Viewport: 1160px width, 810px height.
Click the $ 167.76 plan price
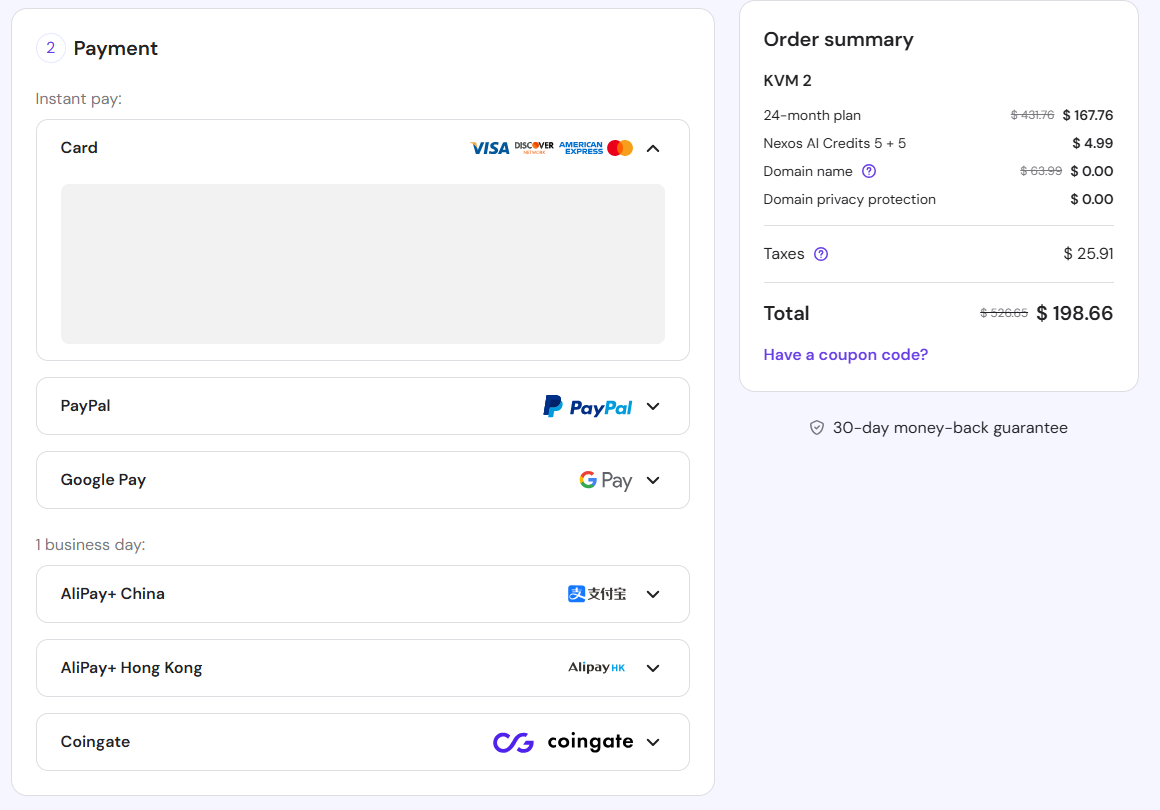(x=1088, y=115)
